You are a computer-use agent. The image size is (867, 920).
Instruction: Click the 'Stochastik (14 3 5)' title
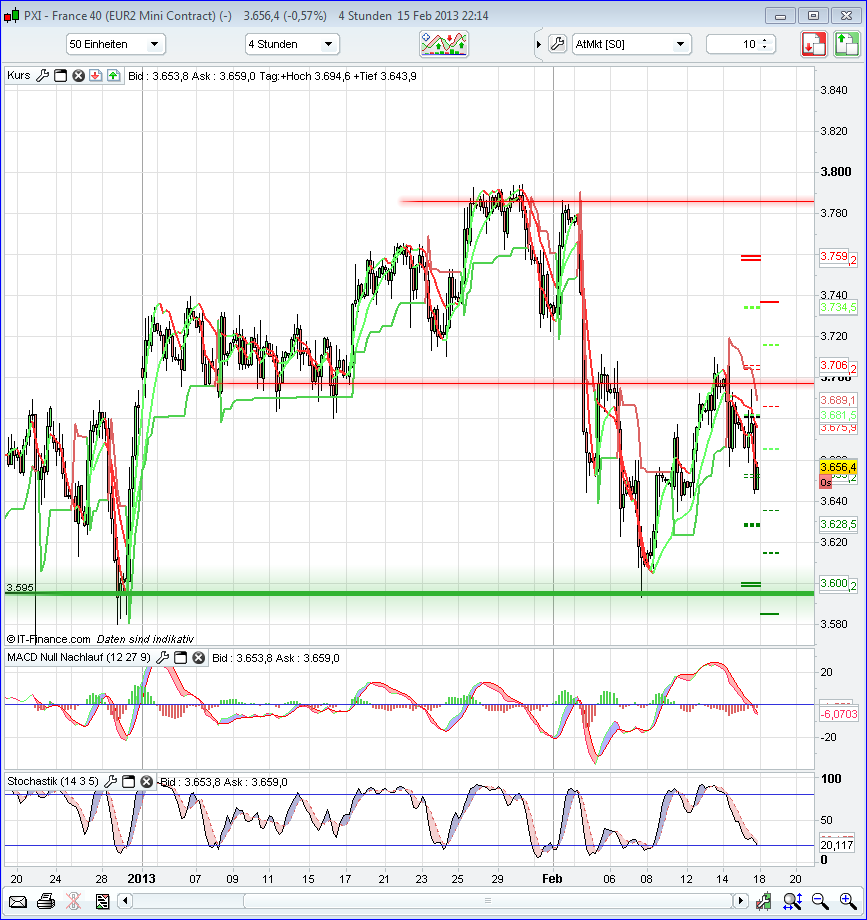point(53,781)
